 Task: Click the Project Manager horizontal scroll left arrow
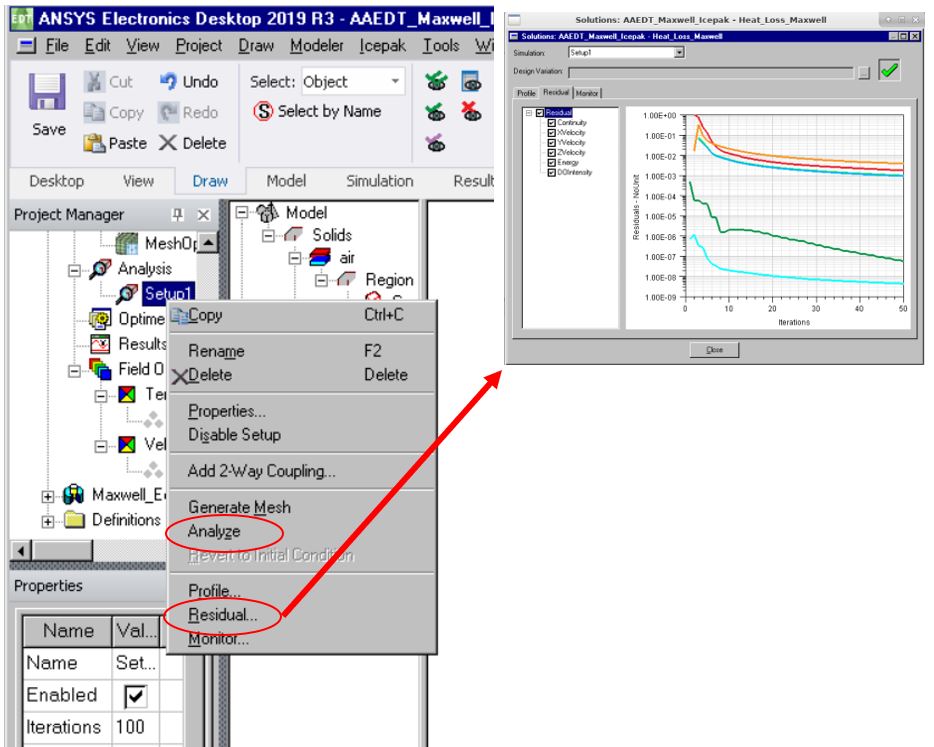click(x=21, y=550)
